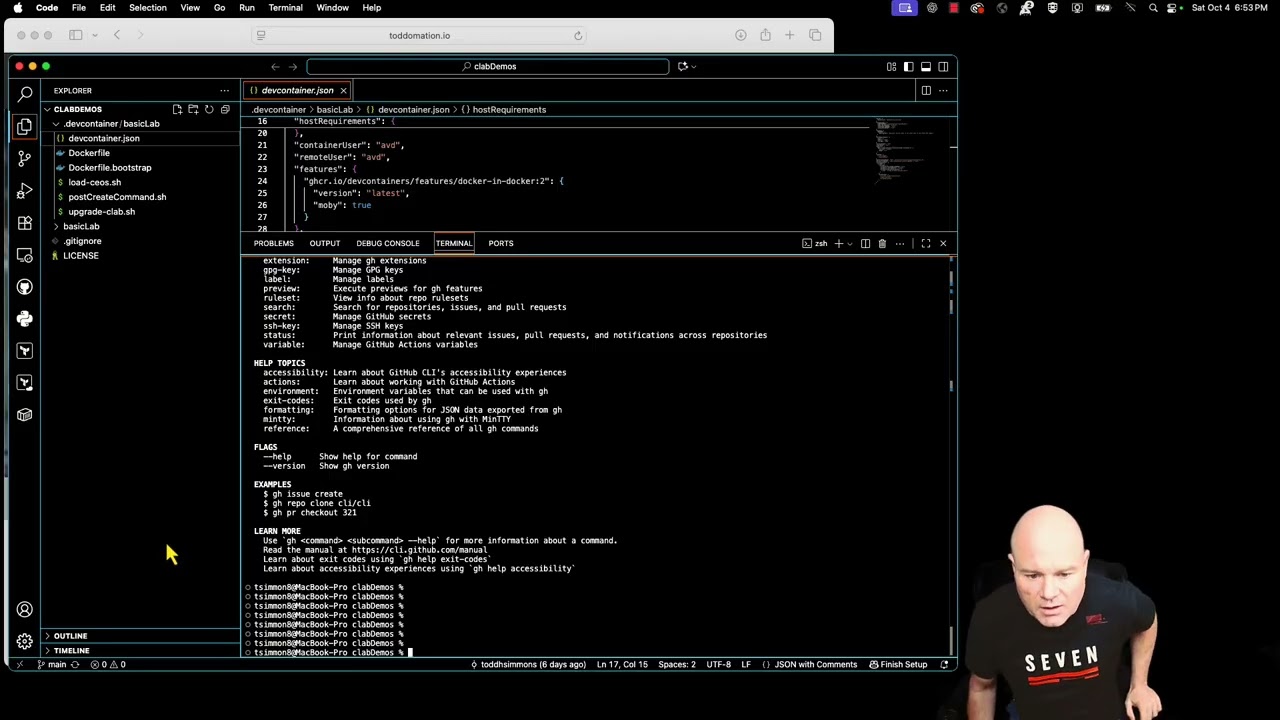
Task: Open notifications bell in status bar
Action: click(x=944, y=664)
